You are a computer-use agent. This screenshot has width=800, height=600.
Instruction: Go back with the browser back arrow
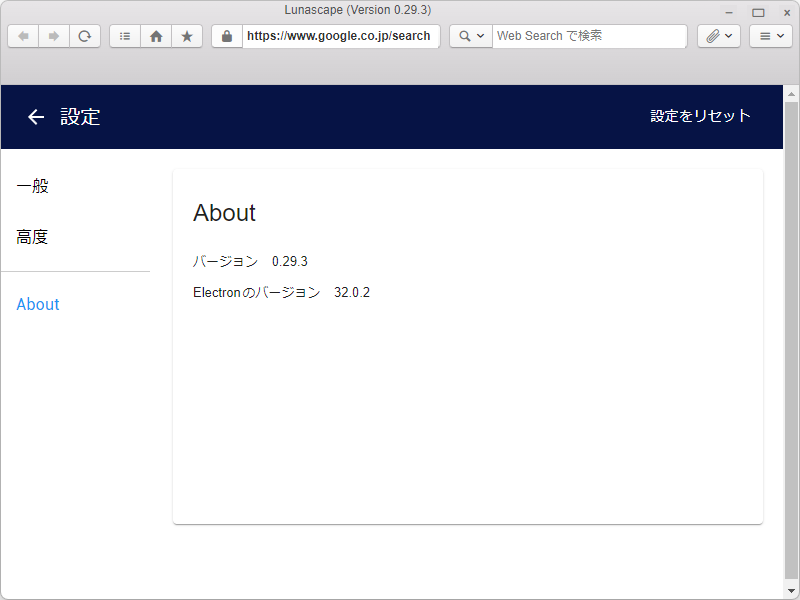click(x=23, y=36)
